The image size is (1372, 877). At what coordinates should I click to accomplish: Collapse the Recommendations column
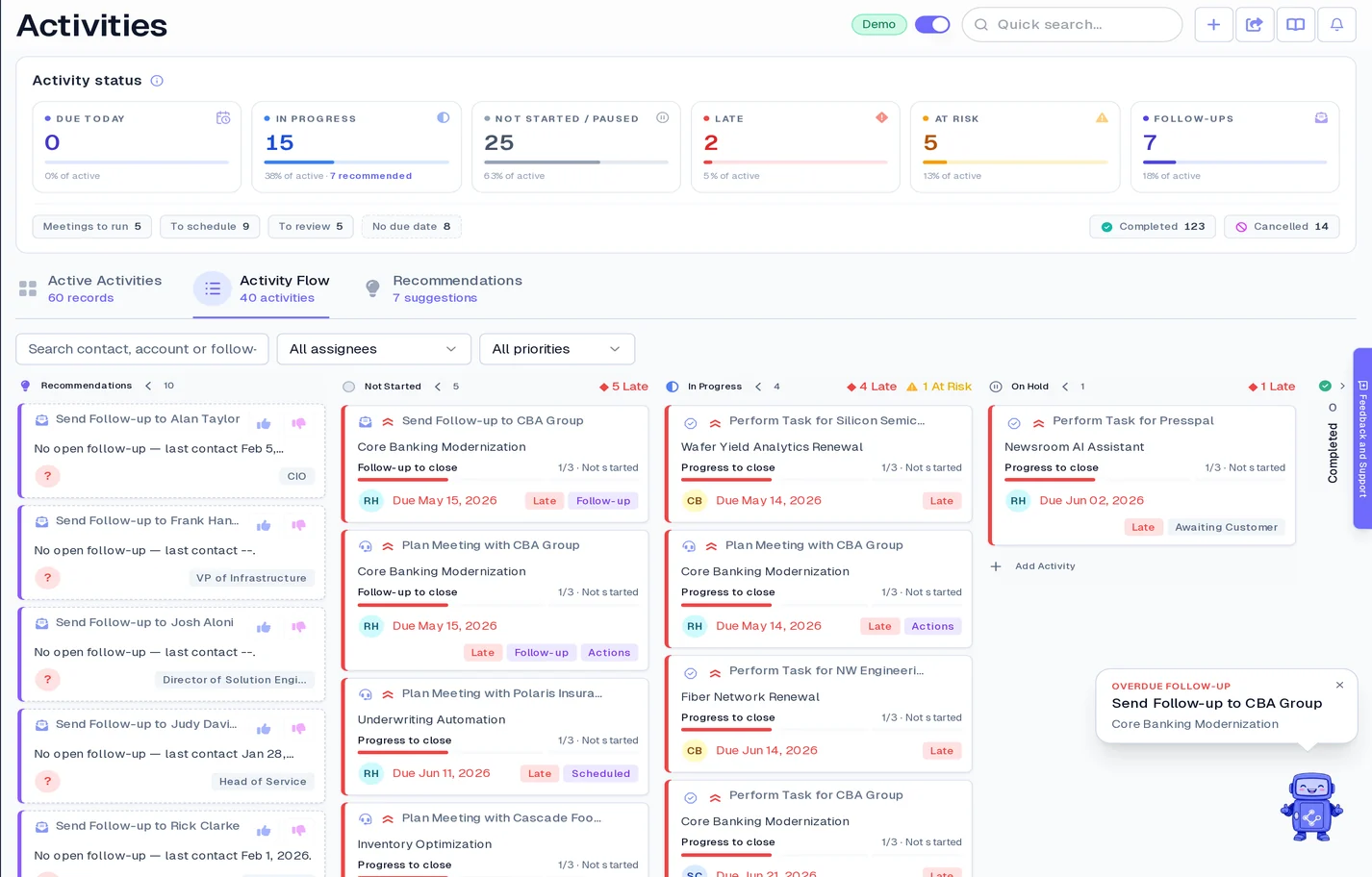148,386
